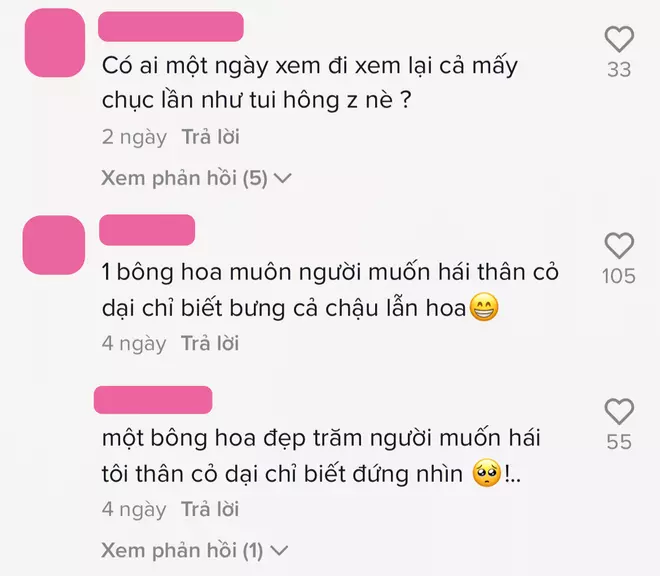
Task: Like the comment with 33 likes
Action: 619,39
